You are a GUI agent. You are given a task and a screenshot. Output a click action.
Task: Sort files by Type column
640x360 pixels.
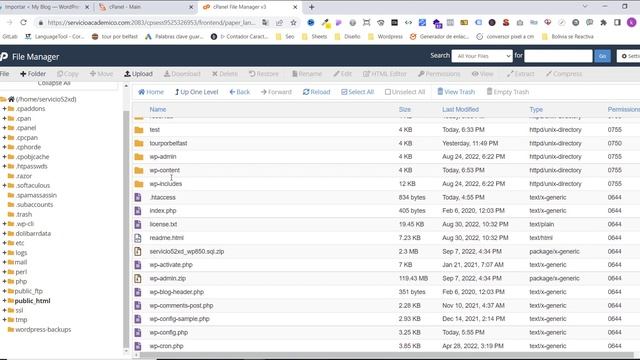pyautogui.click(x=536, y=109)
